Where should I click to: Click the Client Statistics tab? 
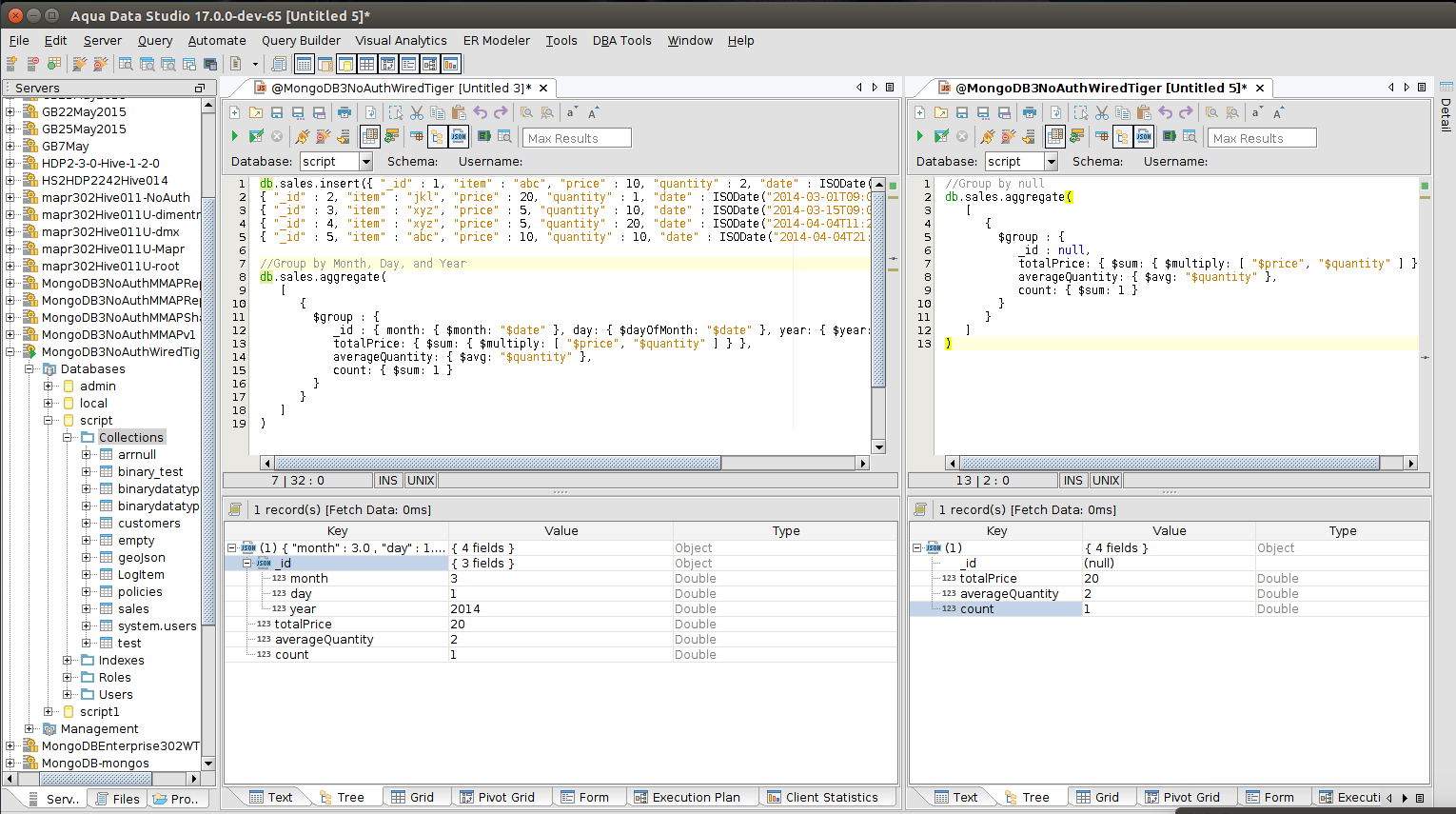click(x=822, y=798)
